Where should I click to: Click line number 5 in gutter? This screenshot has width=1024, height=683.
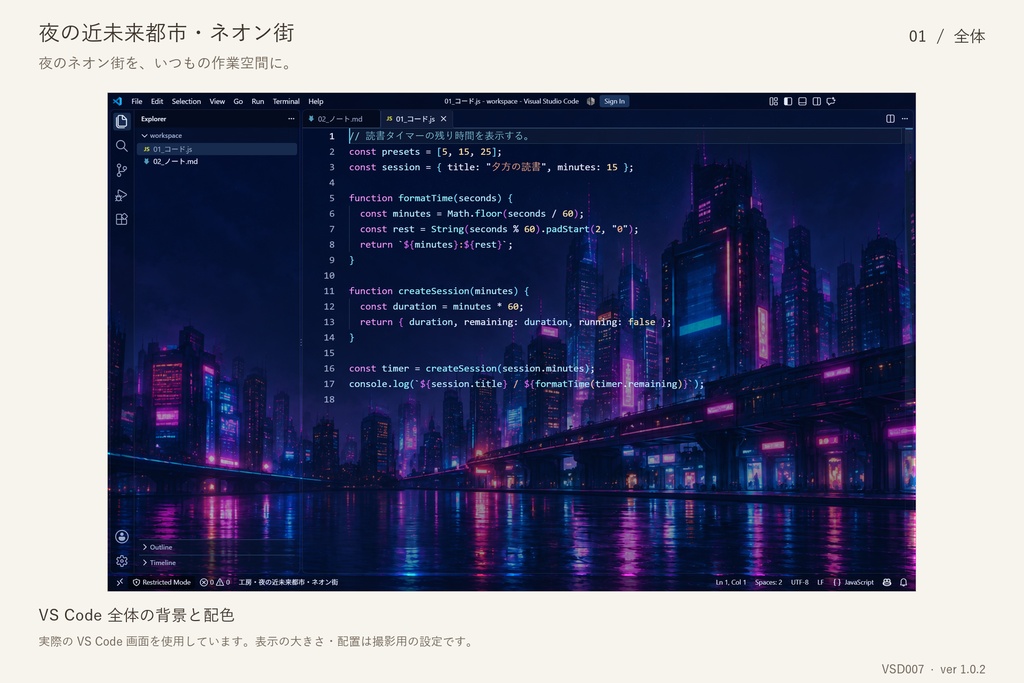(x=332, y=198)
